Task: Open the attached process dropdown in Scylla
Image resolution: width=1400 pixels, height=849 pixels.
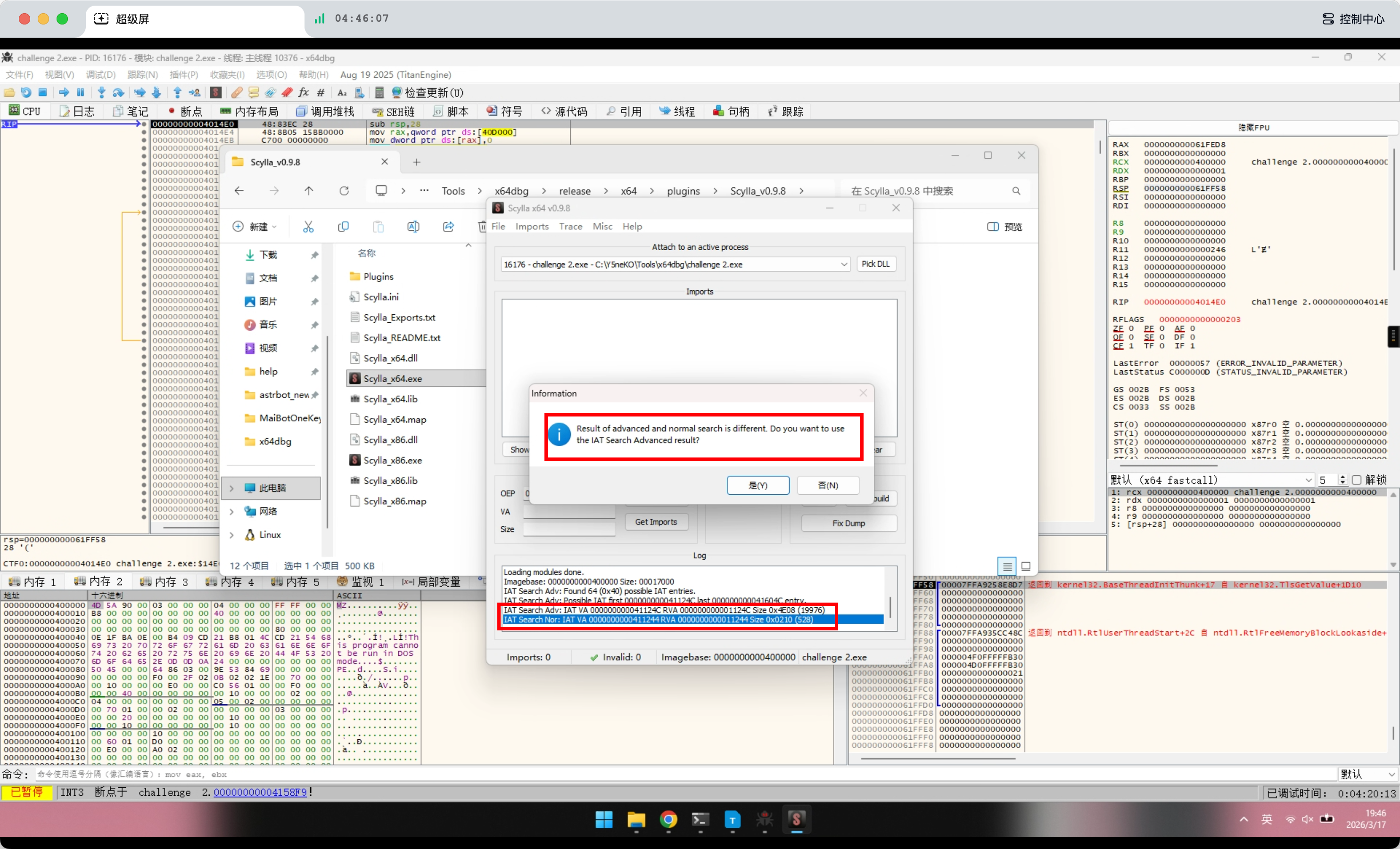Action: (844, 264)
